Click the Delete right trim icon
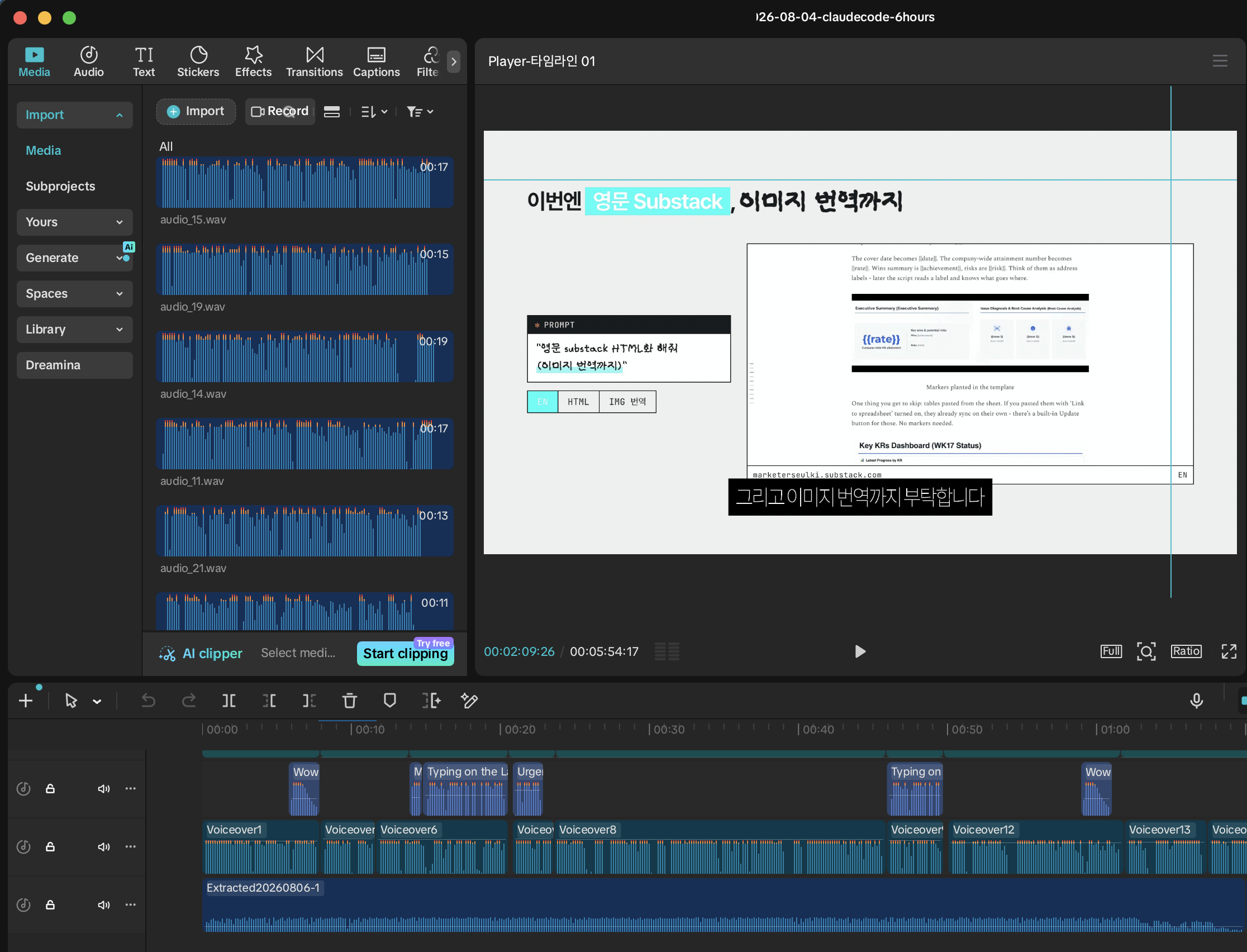Viewport: 1247px width, 952px height. tap(310, 701)
